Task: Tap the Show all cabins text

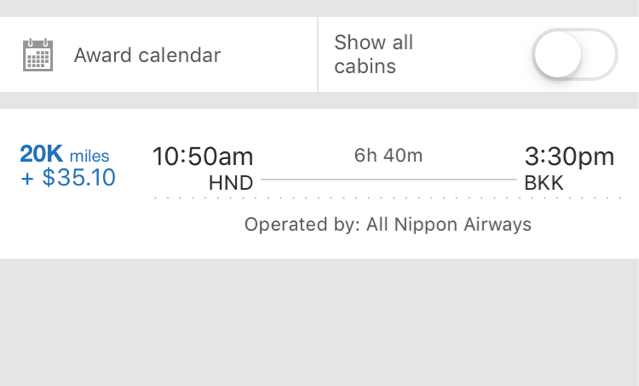Action: click(x=374, y=54)
